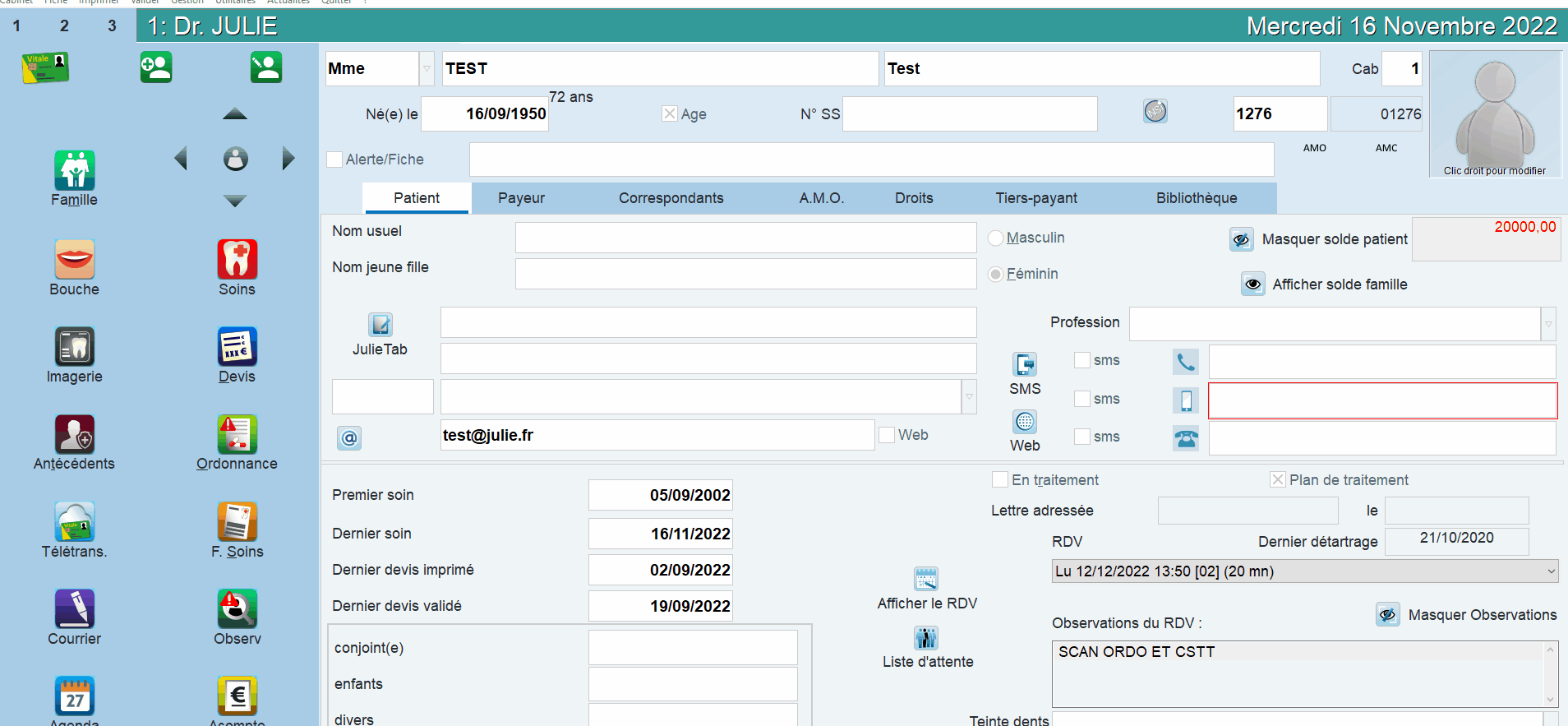
Task: Click Masquer solde patient eye button
Action: (1241, 239)
